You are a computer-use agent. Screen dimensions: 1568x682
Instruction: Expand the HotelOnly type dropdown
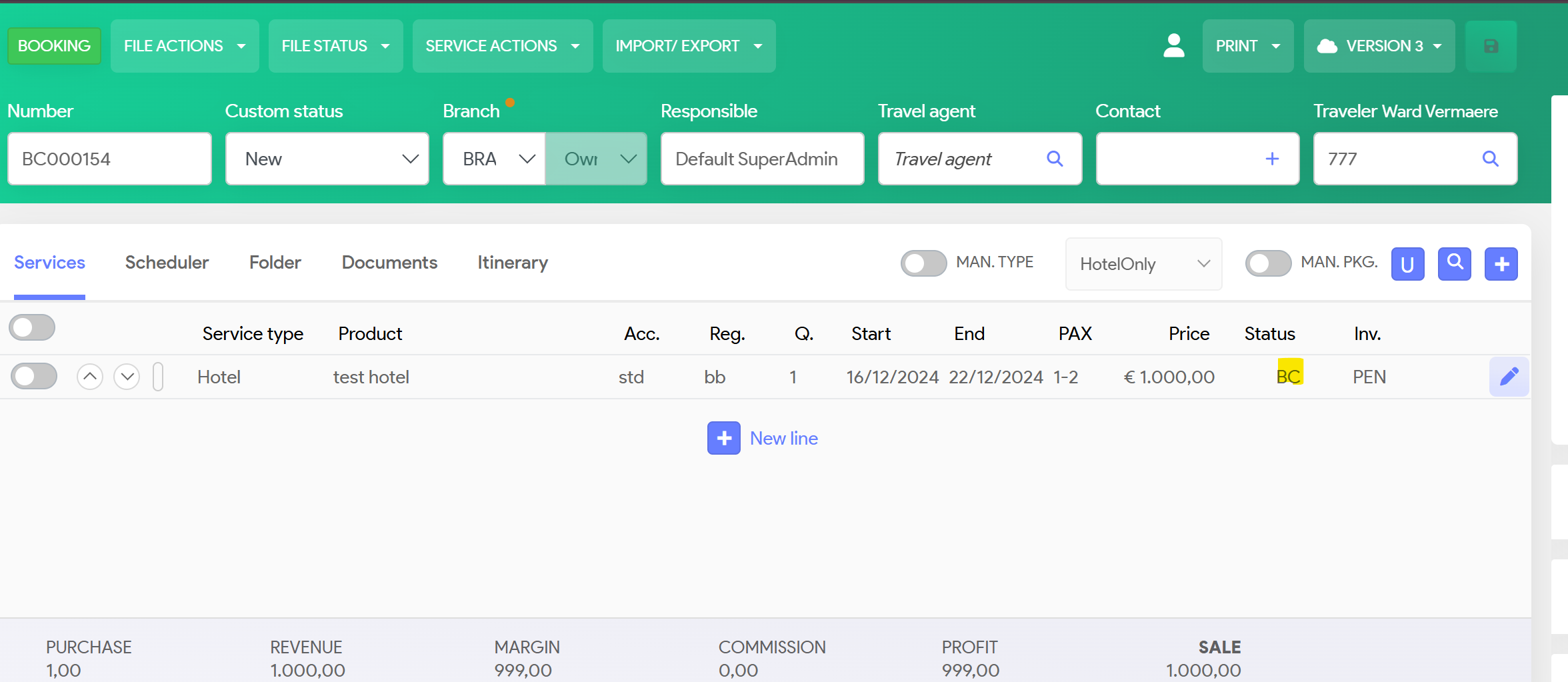pos(1143,264)
